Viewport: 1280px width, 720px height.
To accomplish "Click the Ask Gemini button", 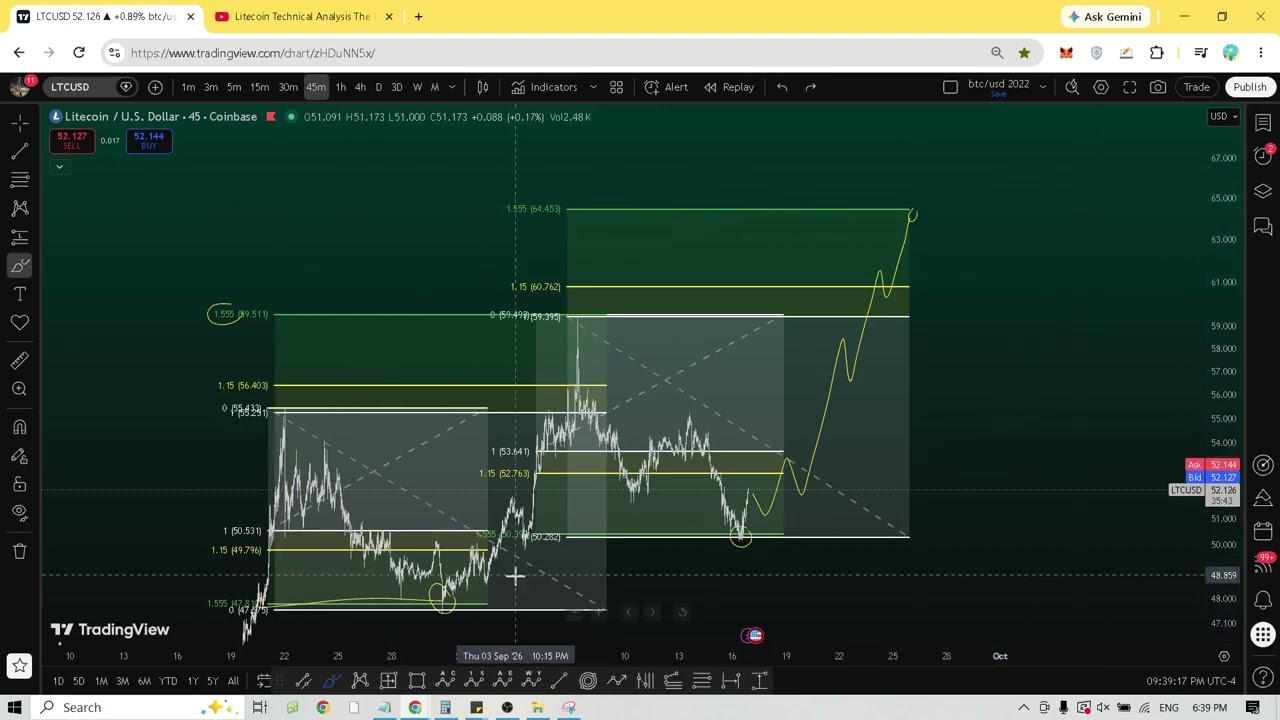I will tap(1105, 16).
